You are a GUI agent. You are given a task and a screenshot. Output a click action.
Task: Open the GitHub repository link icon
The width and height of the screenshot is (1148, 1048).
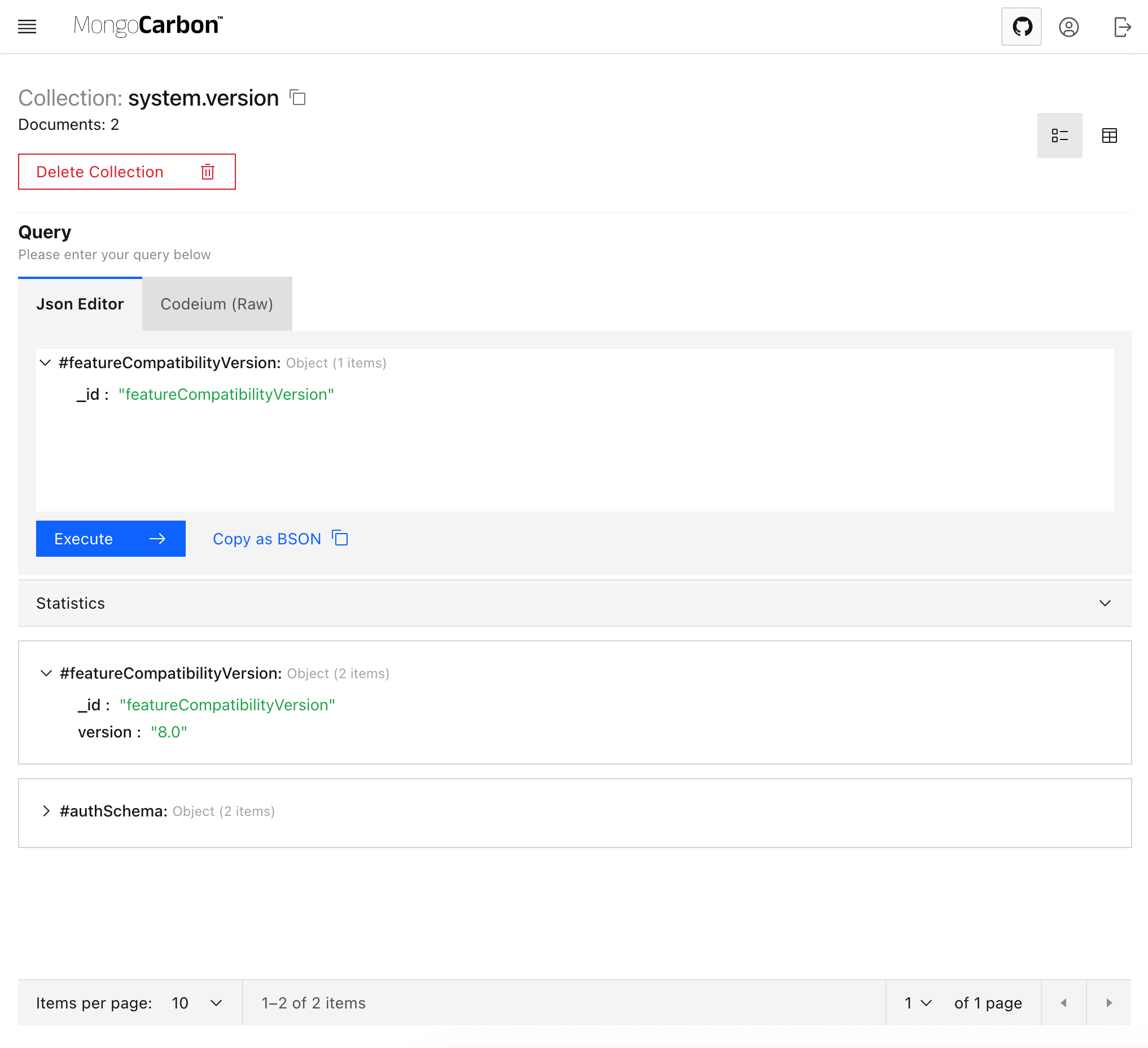[x=1021, y=27]
